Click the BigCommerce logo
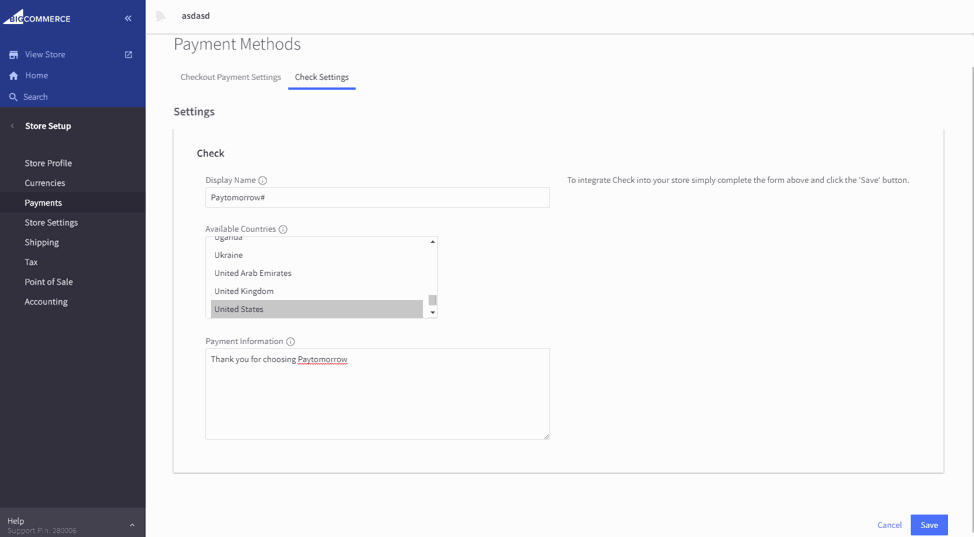This screenshot has width=974, height=537. [37, 17]
